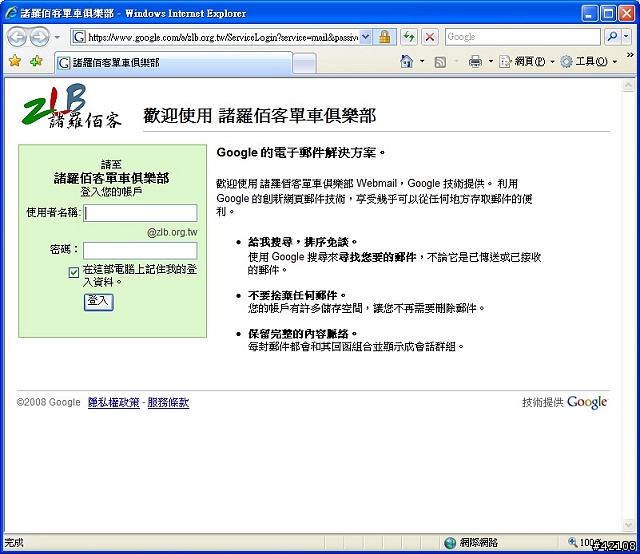The image size is (640, 554).
Task: Open search provider options dropdown arrow
Action: [x=626, y=37]
